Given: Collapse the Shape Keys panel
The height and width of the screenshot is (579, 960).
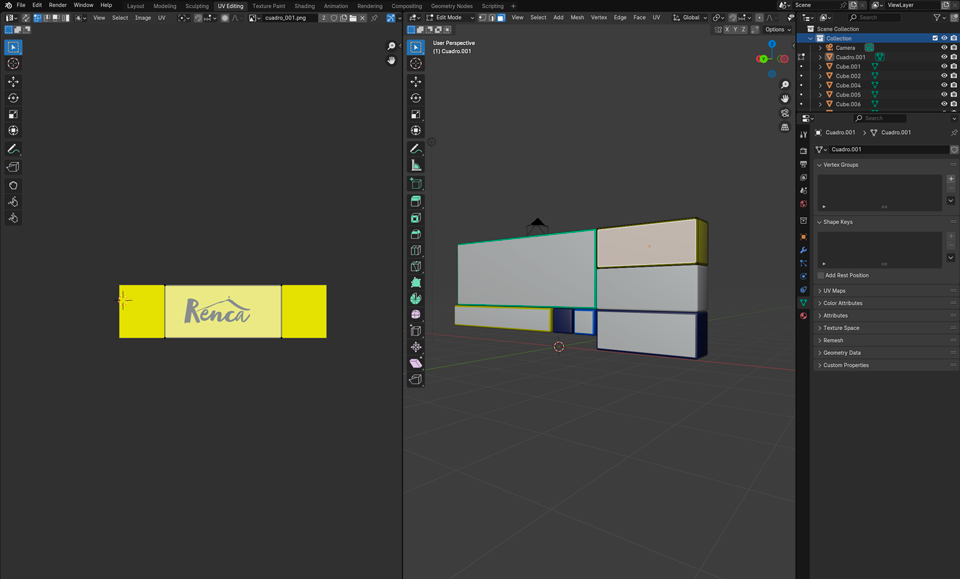Looking at the screenshot, I should (x=837, y=222).
